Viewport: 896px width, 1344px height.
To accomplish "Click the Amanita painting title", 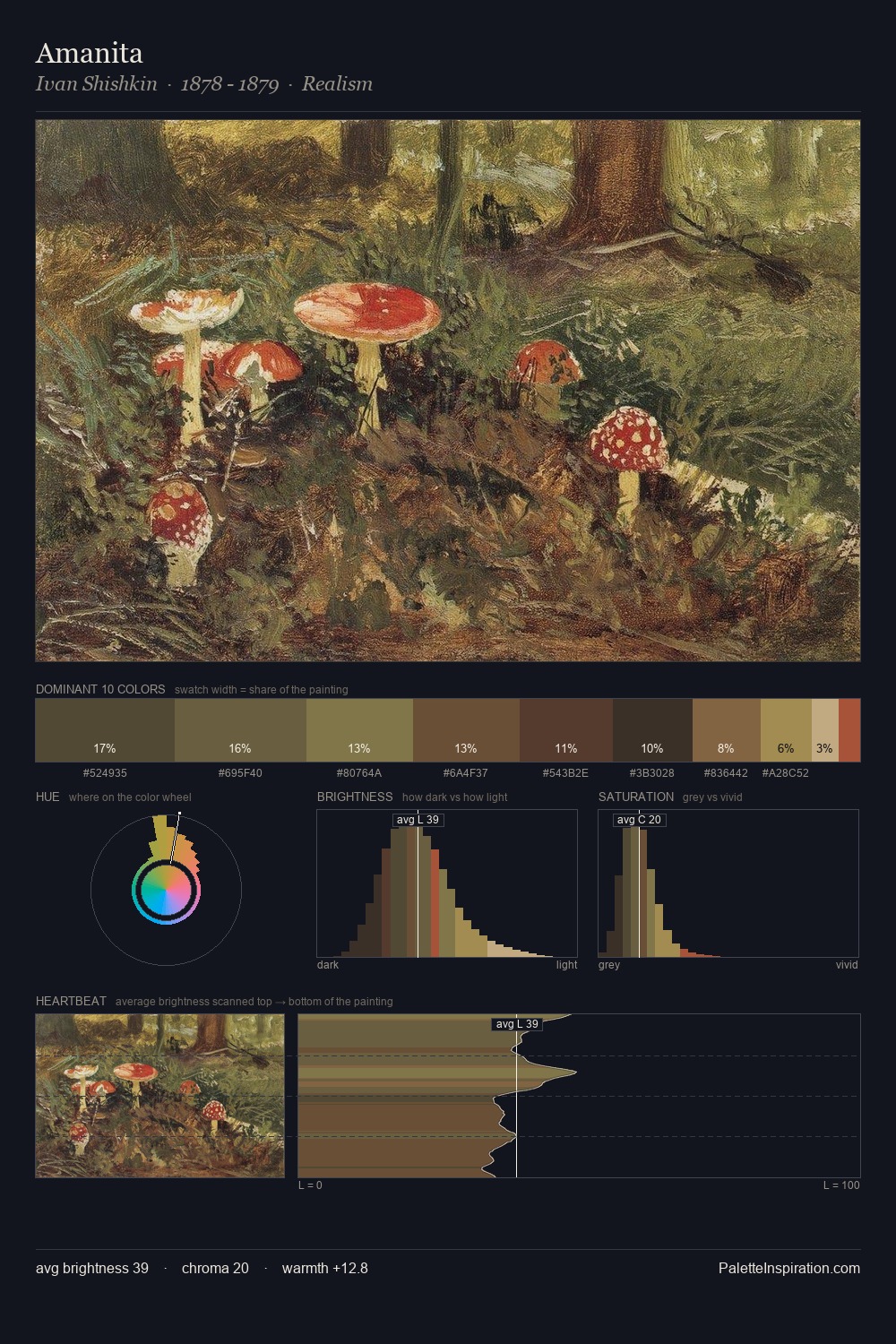I will (89, 53).
